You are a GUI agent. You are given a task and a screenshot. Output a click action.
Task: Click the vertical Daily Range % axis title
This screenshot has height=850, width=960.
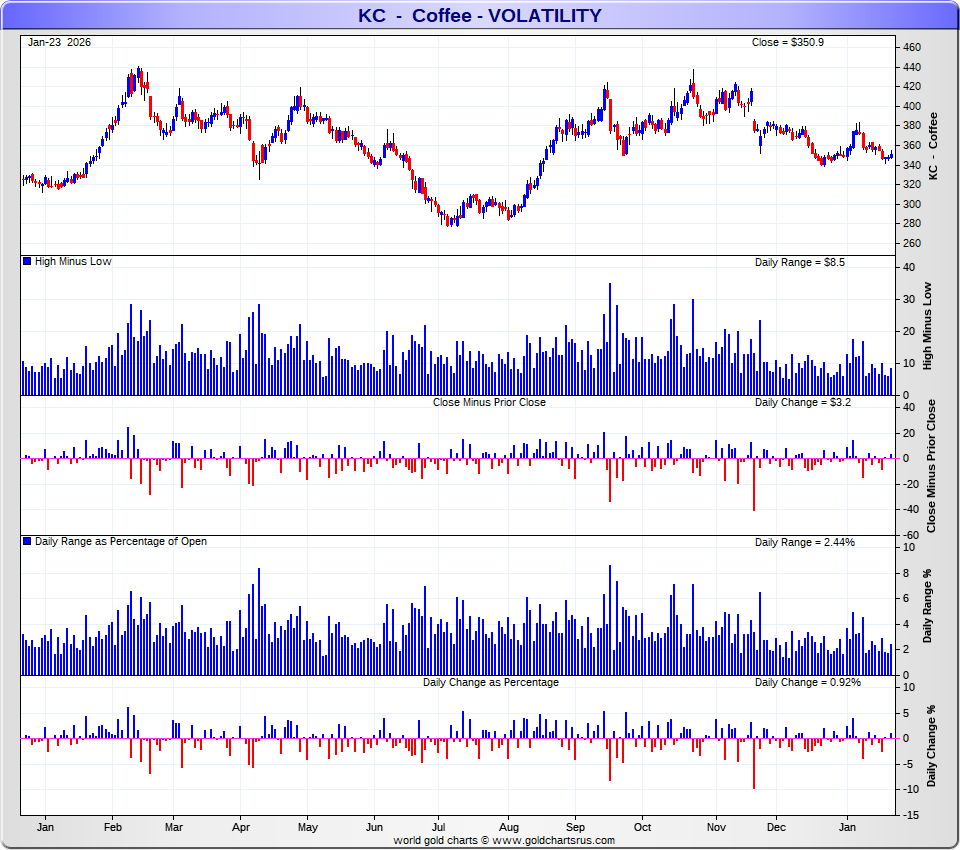[x=927, y=607]
